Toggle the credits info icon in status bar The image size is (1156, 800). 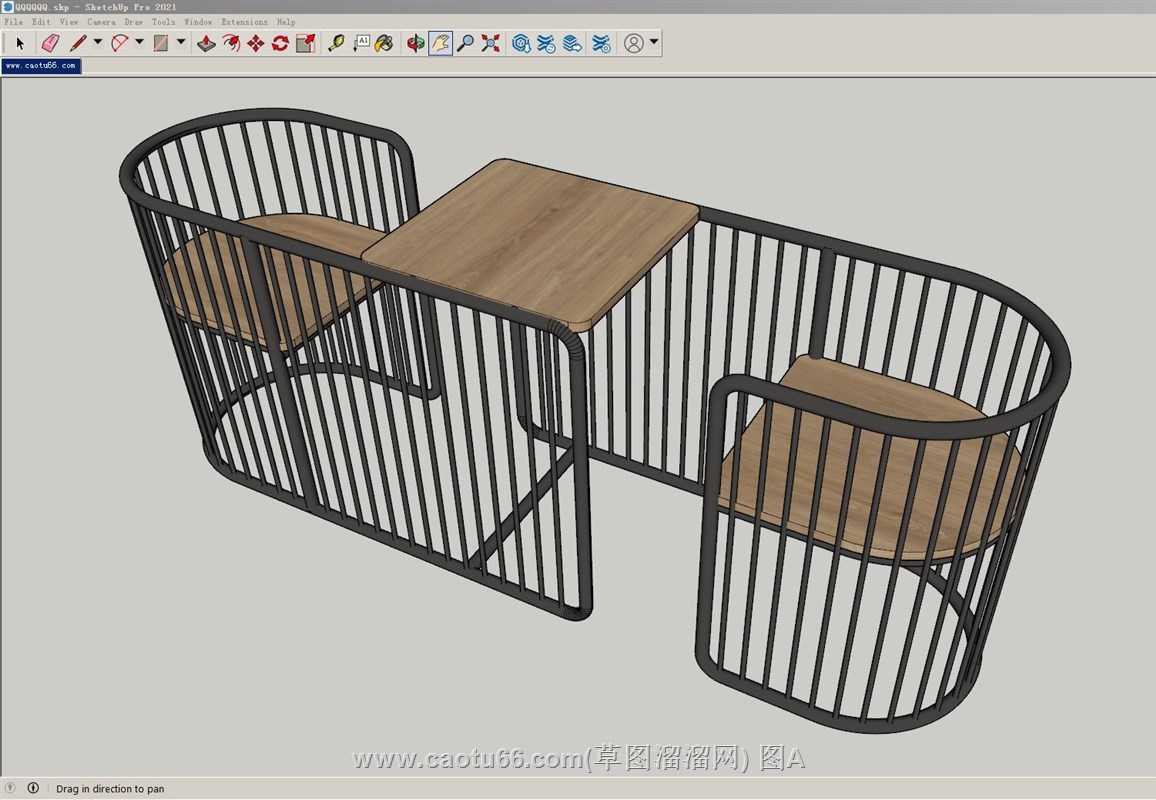[x=33, y=788]
